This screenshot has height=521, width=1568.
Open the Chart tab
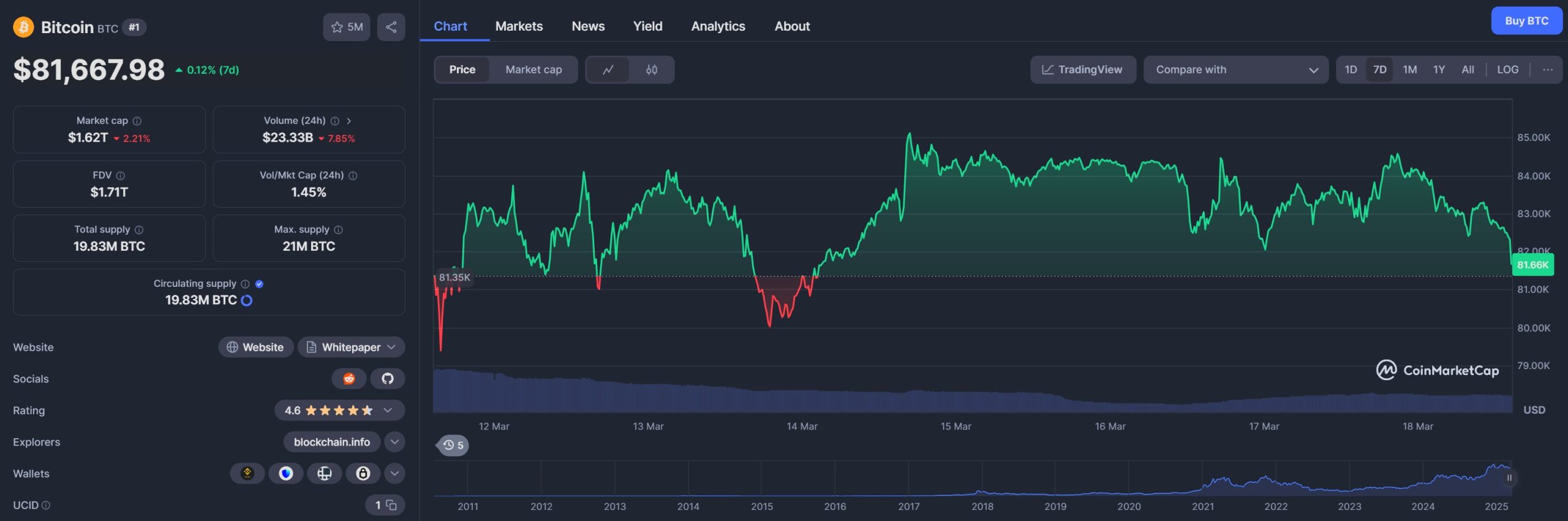450,26
